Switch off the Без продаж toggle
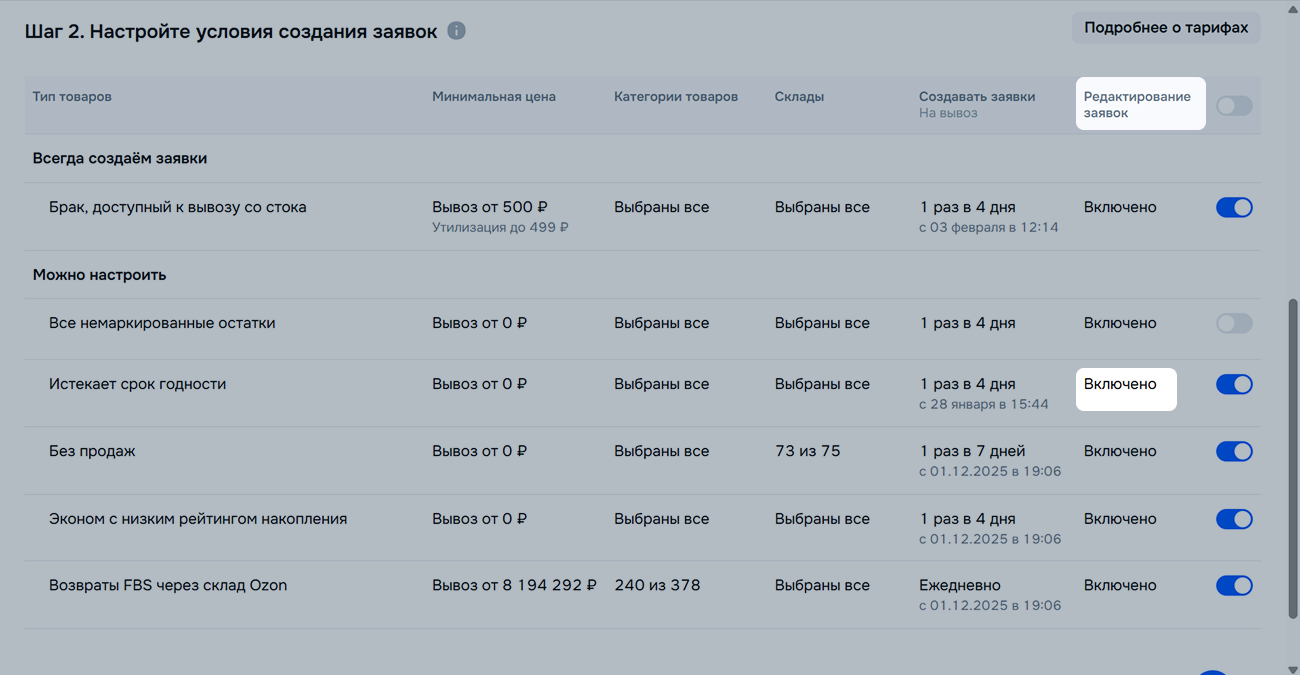Image resolution: width=1300 pixels, height=675 pixels. click(1234, 451)
